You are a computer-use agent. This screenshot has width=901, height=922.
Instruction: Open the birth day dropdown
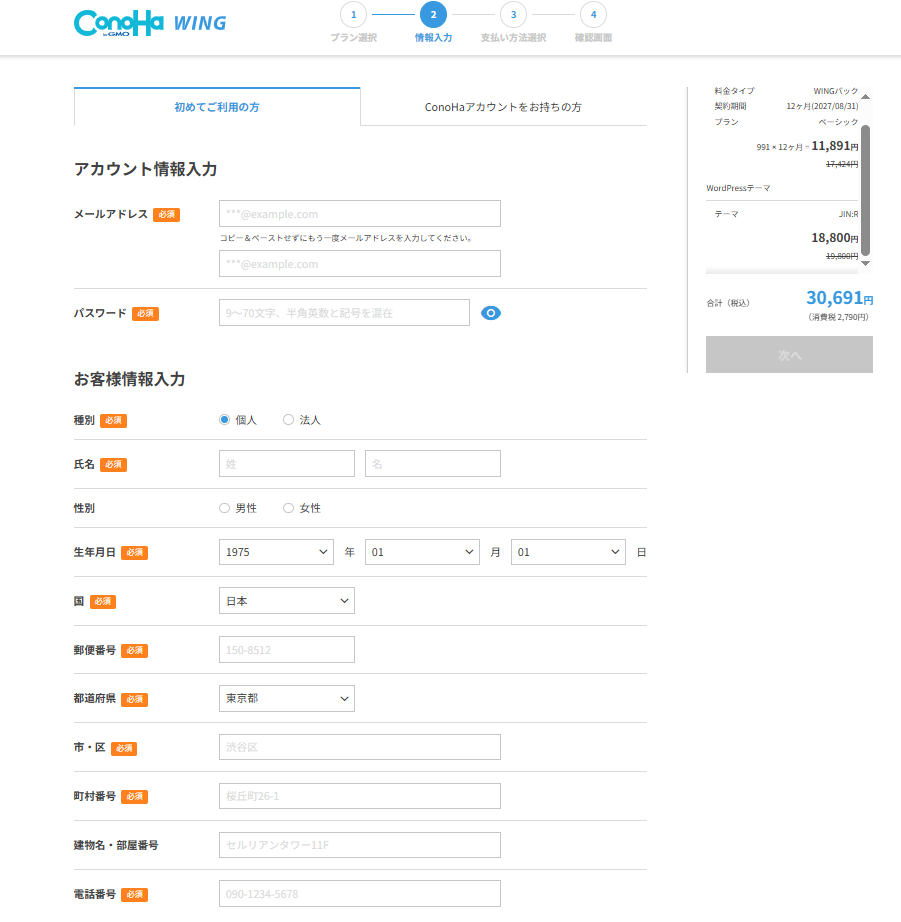pos(568,552)
